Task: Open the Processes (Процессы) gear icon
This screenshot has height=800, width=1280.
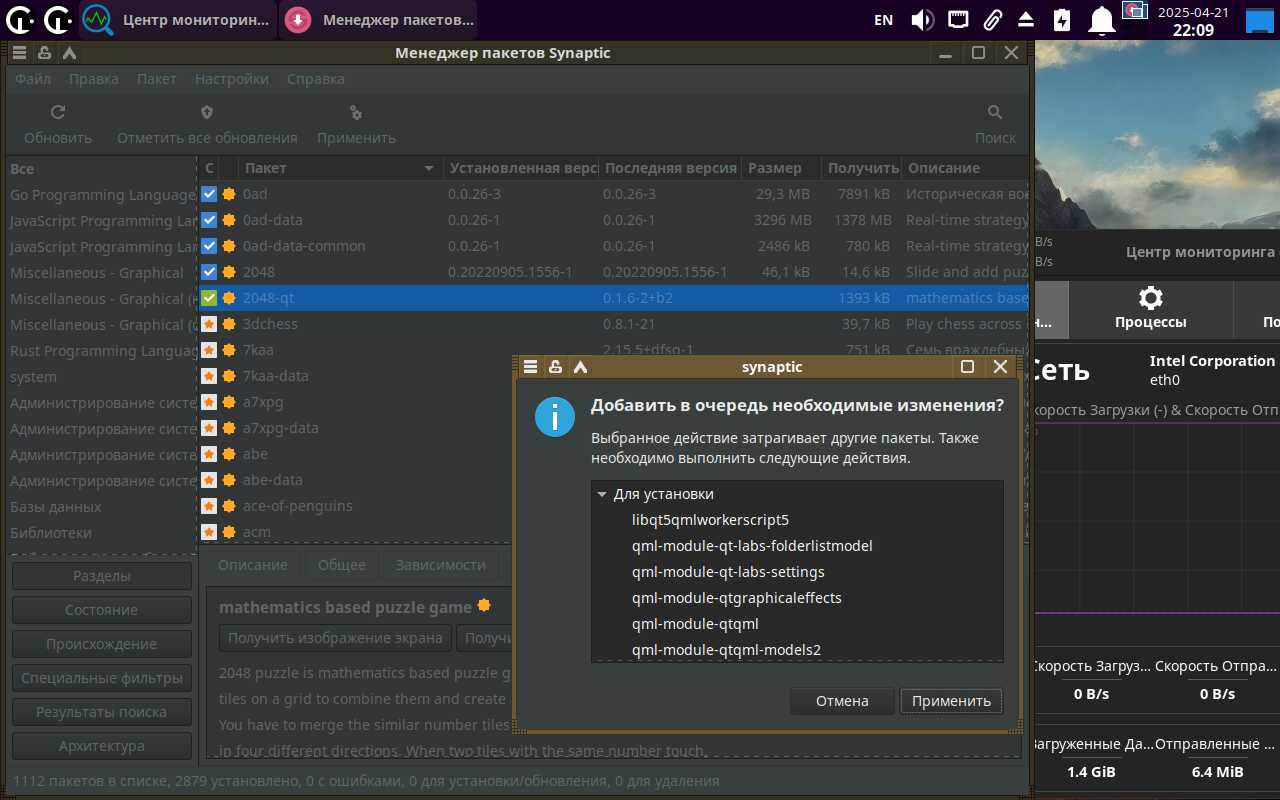Action: [x=1151, y=298]
